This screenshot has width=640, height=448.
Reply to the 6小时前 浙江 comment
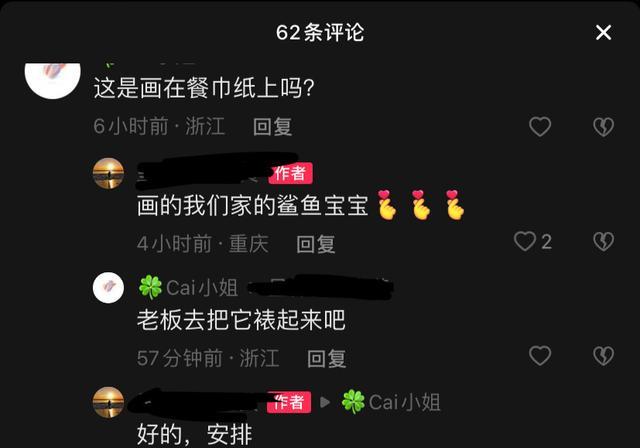(x=272, y=126)
